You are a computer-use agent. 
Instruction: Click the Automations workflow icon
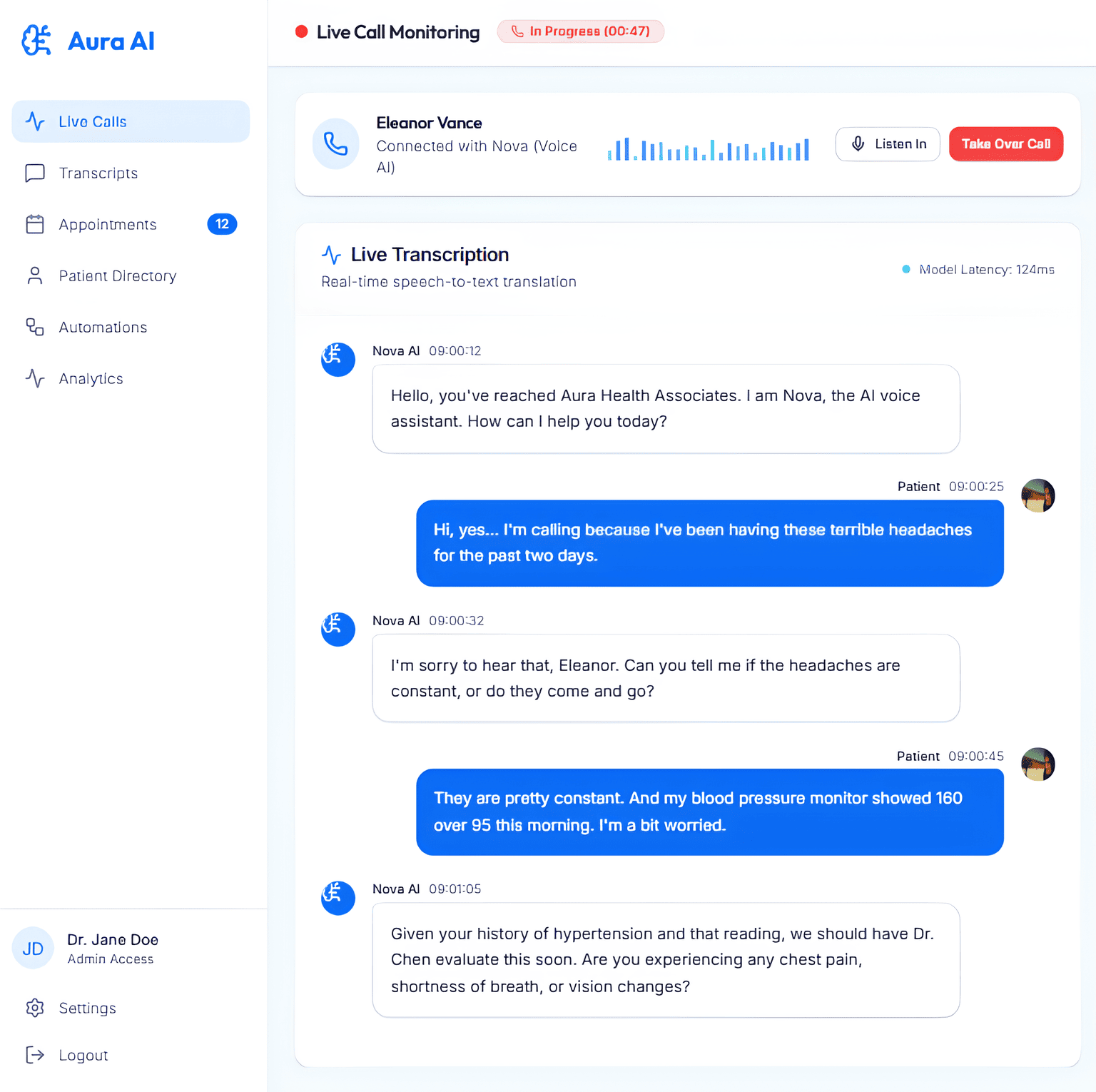coord(35,328)
